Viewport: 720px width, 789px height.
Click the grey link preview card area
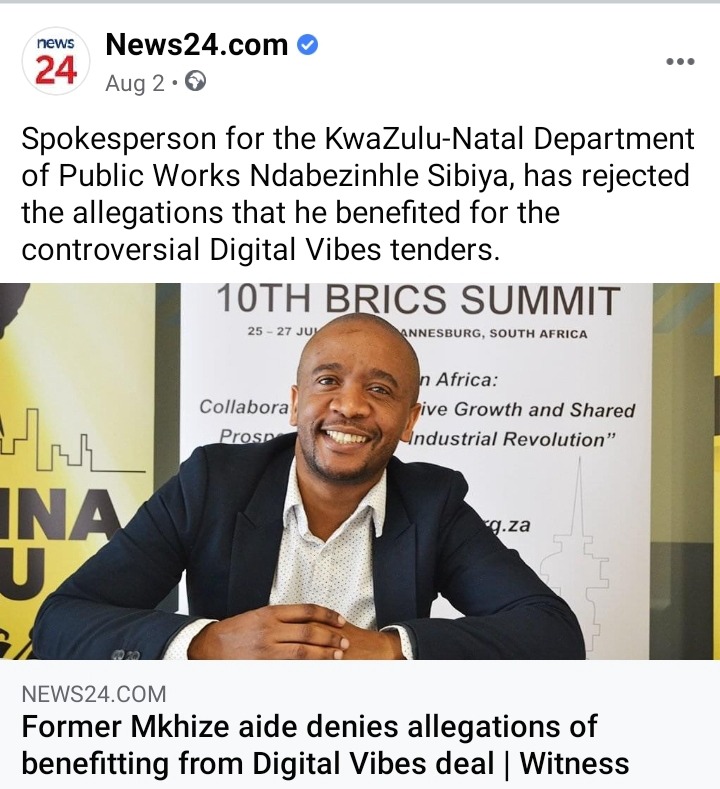pos(360,725)
